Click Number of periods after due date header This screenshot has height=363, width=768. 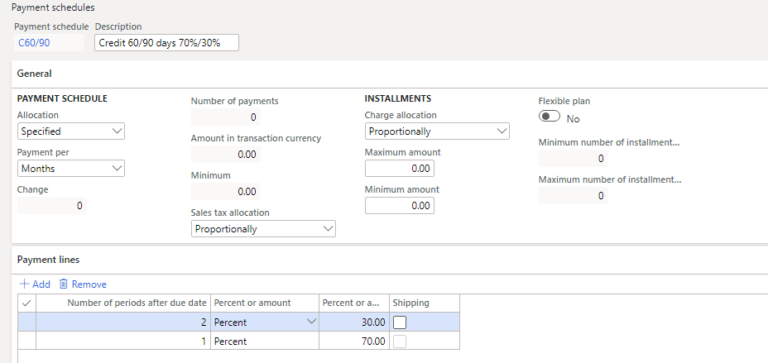pos(123,303)
